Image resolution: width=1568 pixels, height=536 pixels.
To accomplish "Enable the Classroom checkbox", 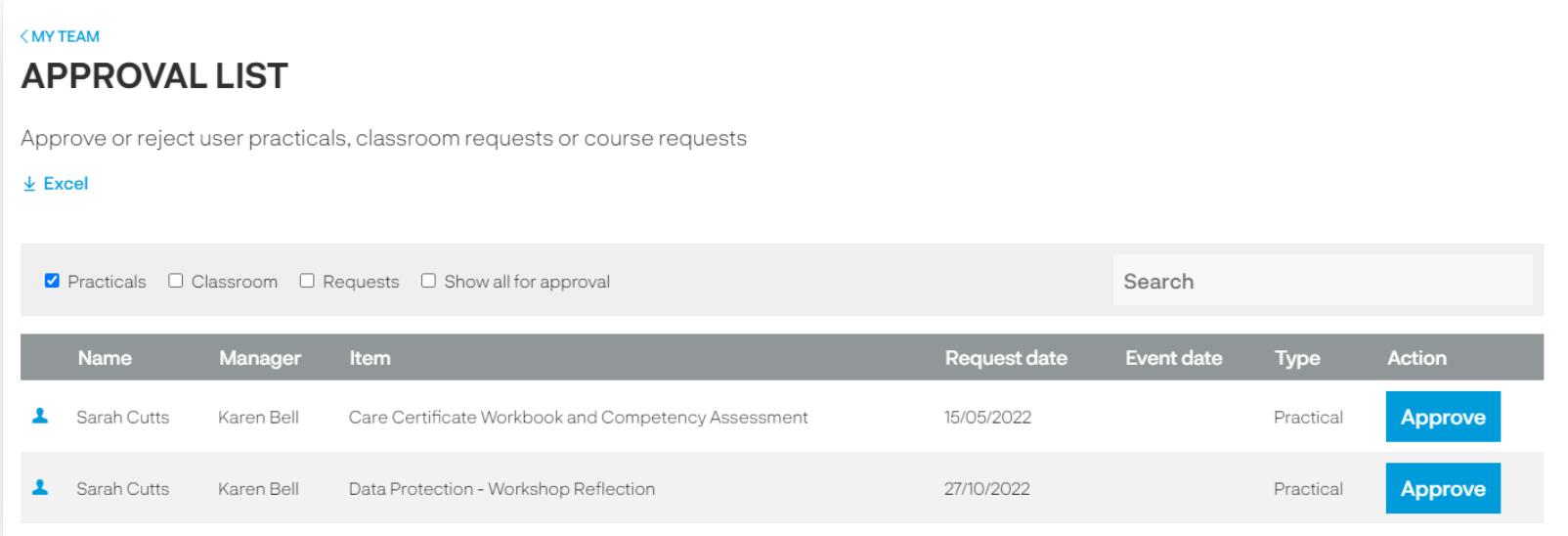I will (x=176, y=281).
